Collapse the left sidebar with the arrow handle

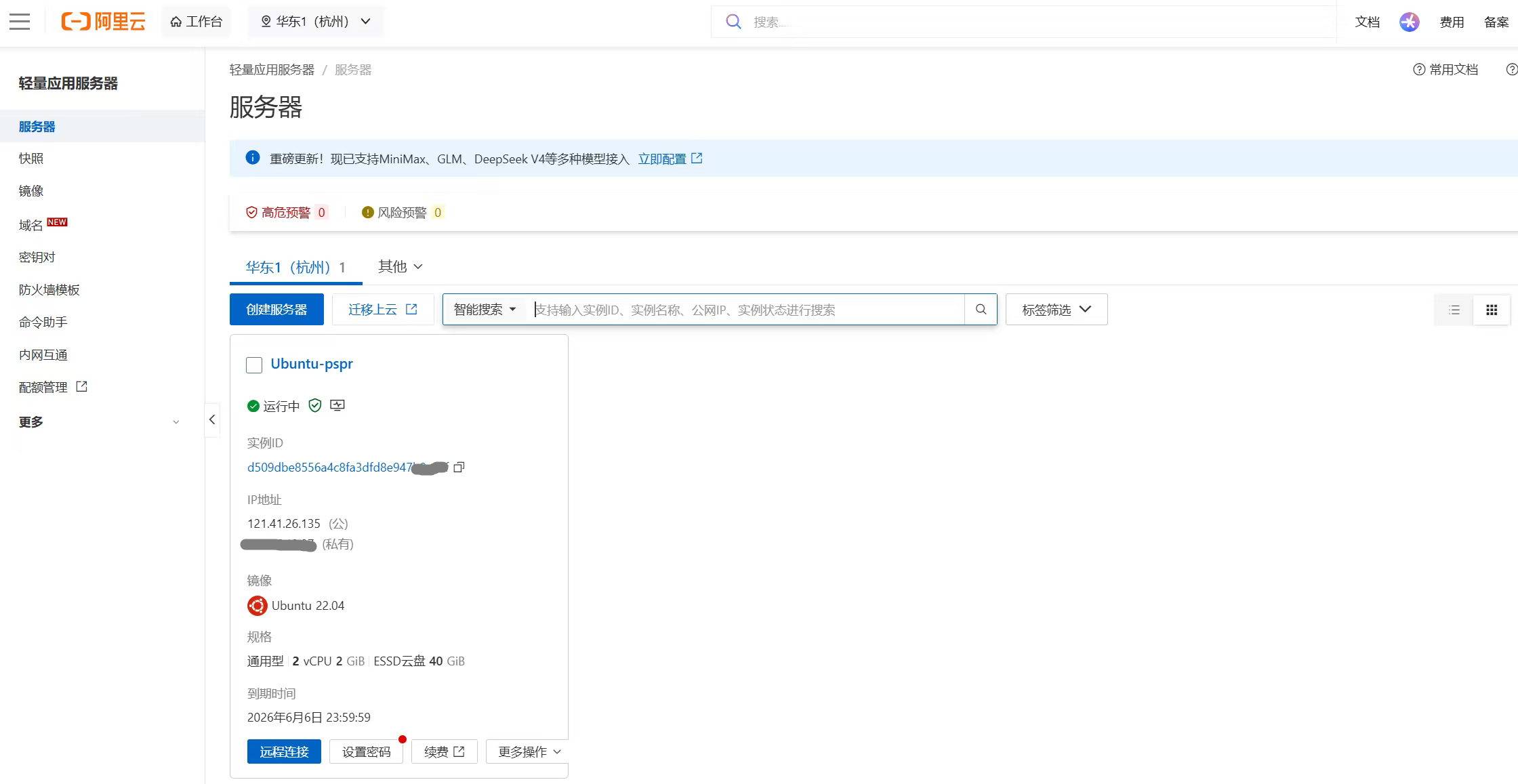[212, 419]
